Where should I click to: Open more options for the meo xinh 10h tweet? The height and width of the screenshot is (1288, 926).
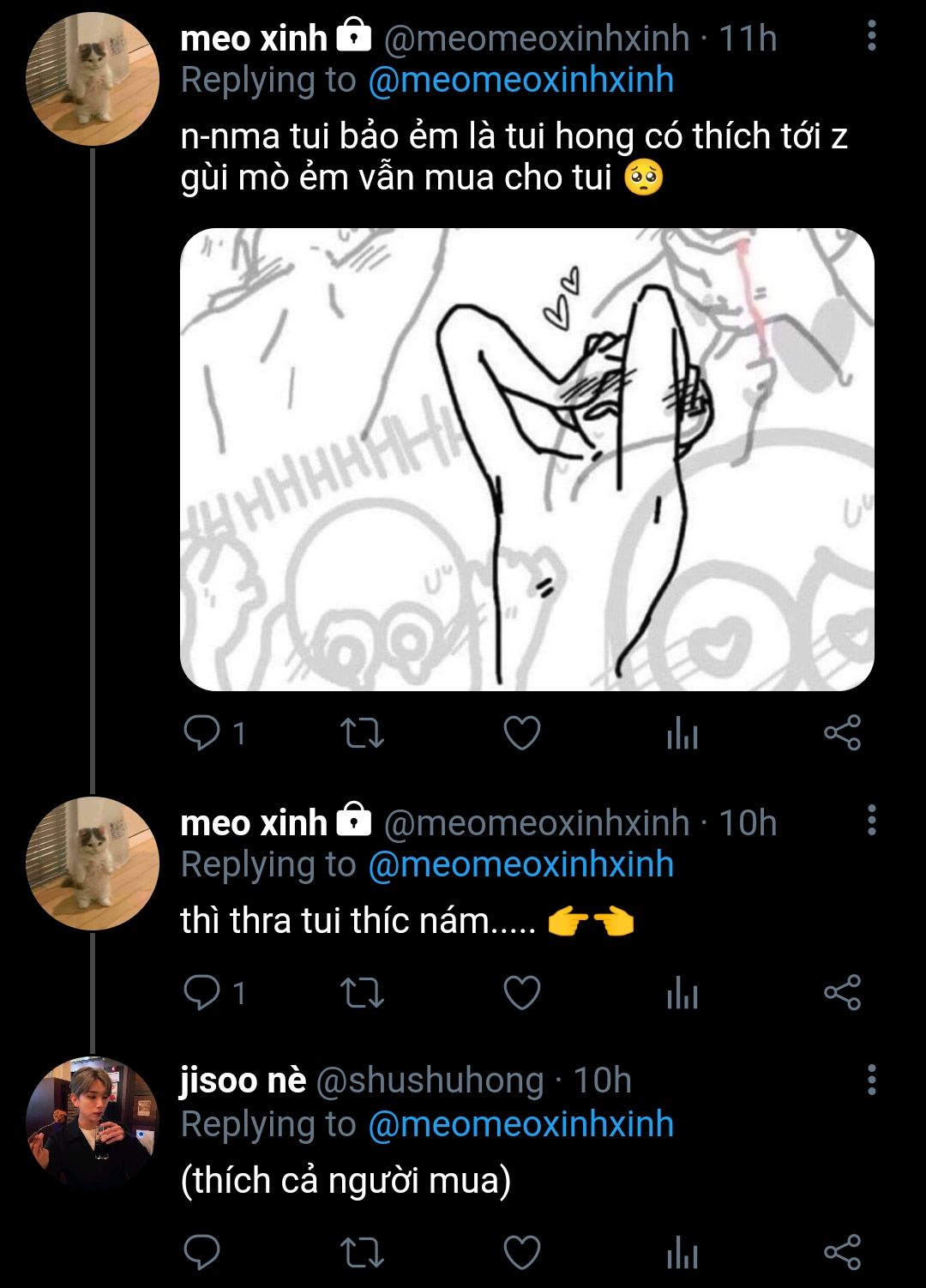(x=871, y=821)
